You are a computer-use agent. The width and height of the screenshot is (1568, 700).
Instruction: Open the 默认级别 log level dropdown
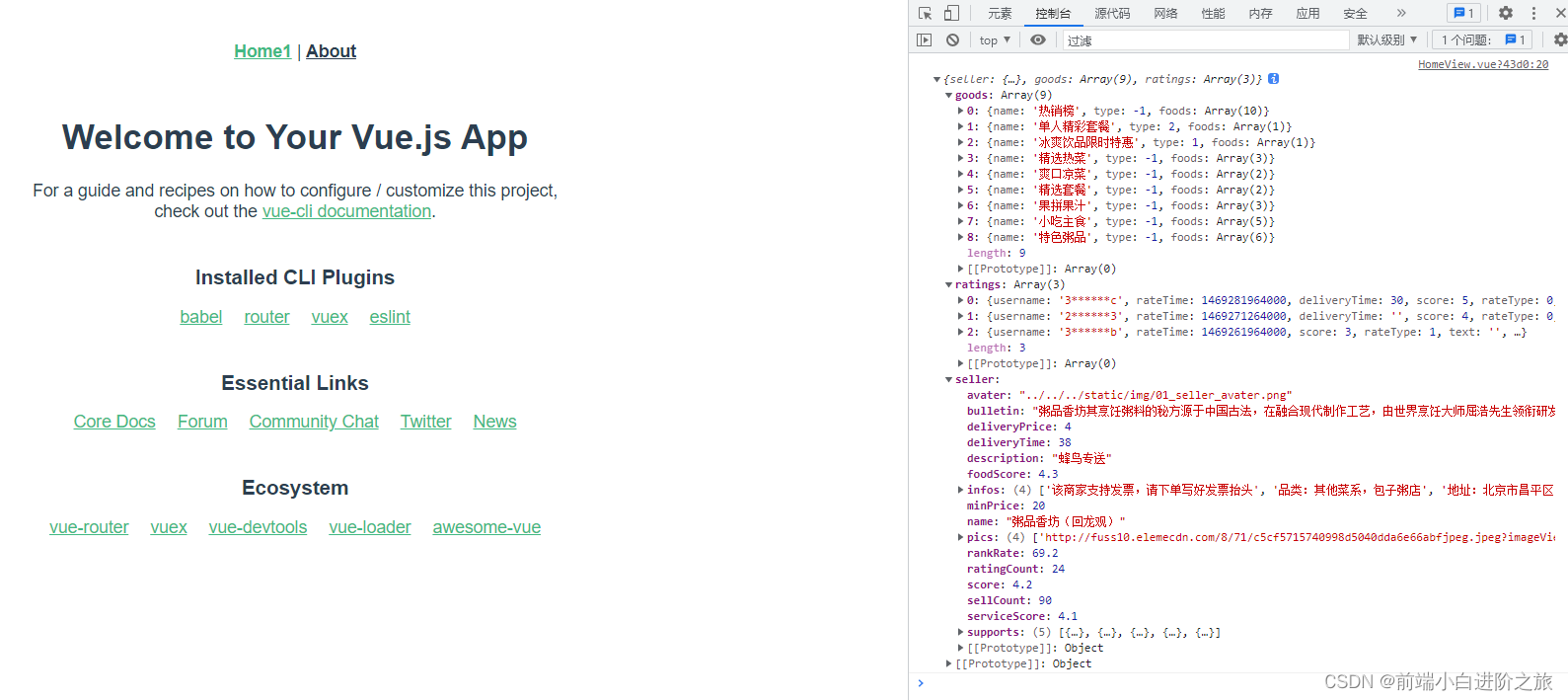[1387, 39]
